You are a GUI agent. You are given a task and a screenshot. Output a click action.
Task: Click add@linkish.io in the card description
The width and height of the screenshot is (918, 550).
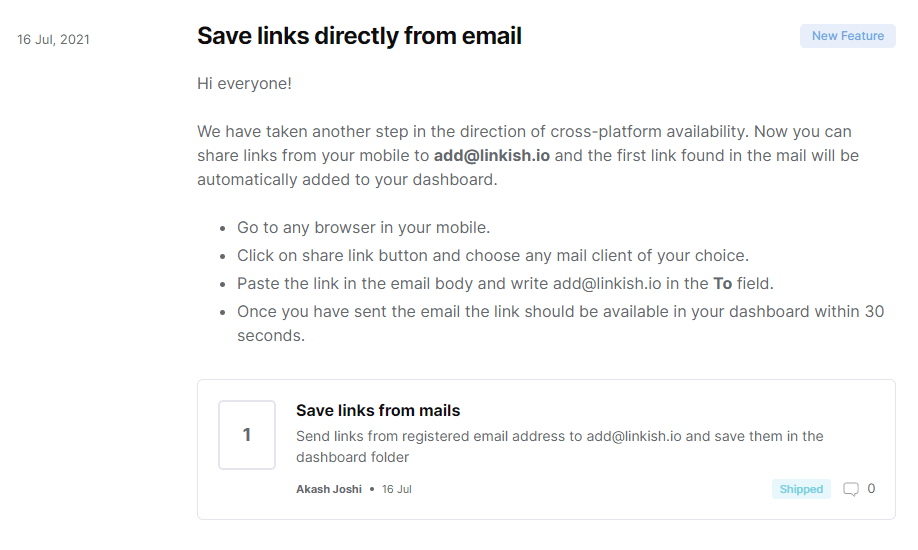click(x=634, y=436)
